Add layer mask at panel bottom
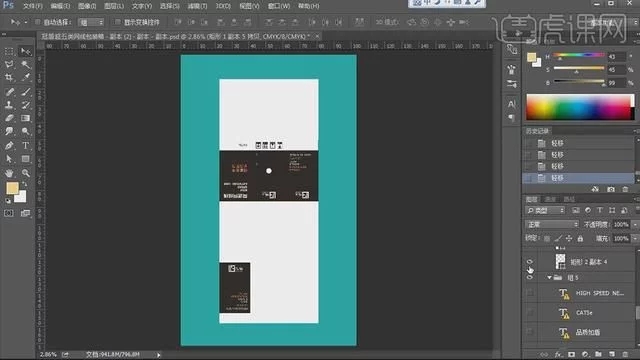Viewport: 640px width, 360px height. [571, 354]
